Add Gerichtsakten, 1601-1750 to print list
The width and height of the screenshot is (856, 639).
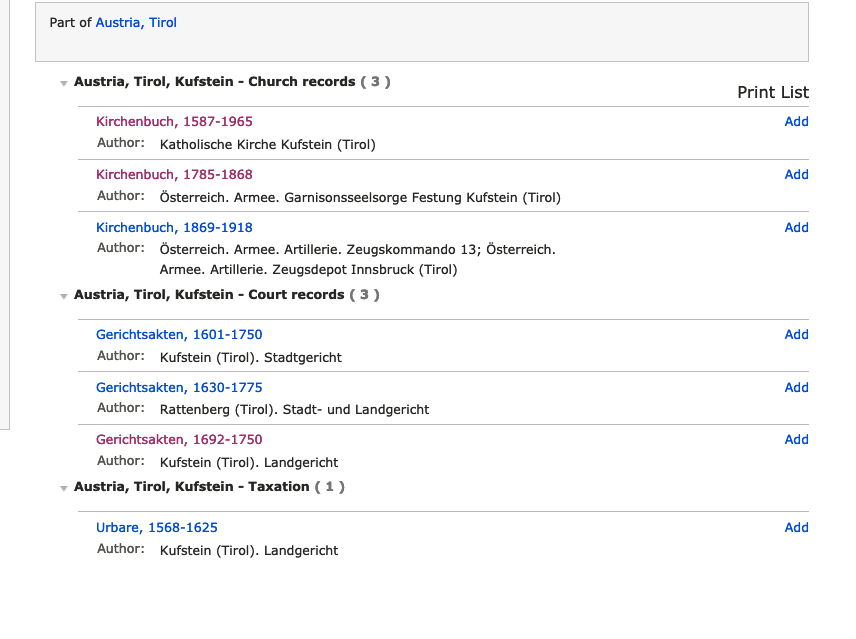(x=796, y=334)
